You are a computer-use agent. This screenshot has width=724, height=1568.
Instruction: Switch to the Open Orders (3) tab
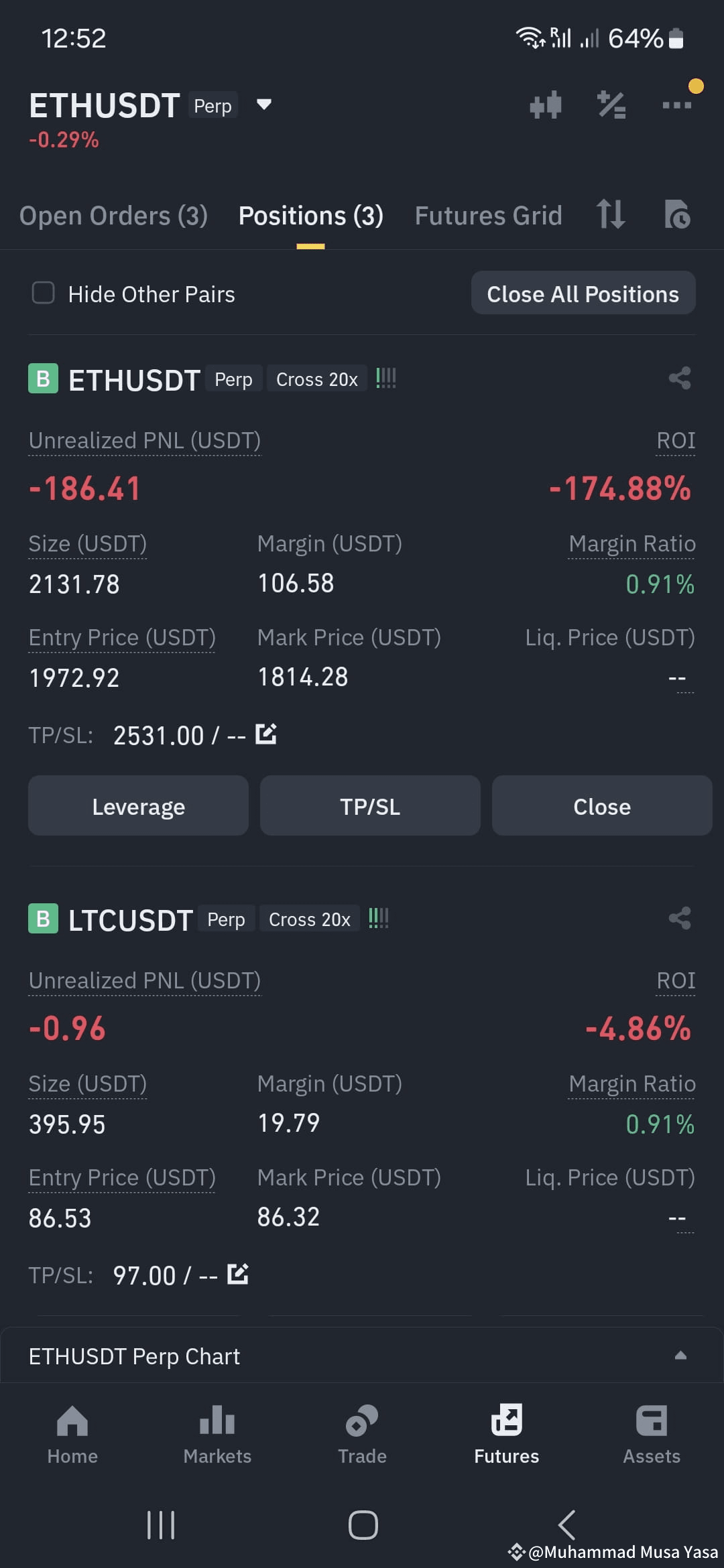coord(113,216)
